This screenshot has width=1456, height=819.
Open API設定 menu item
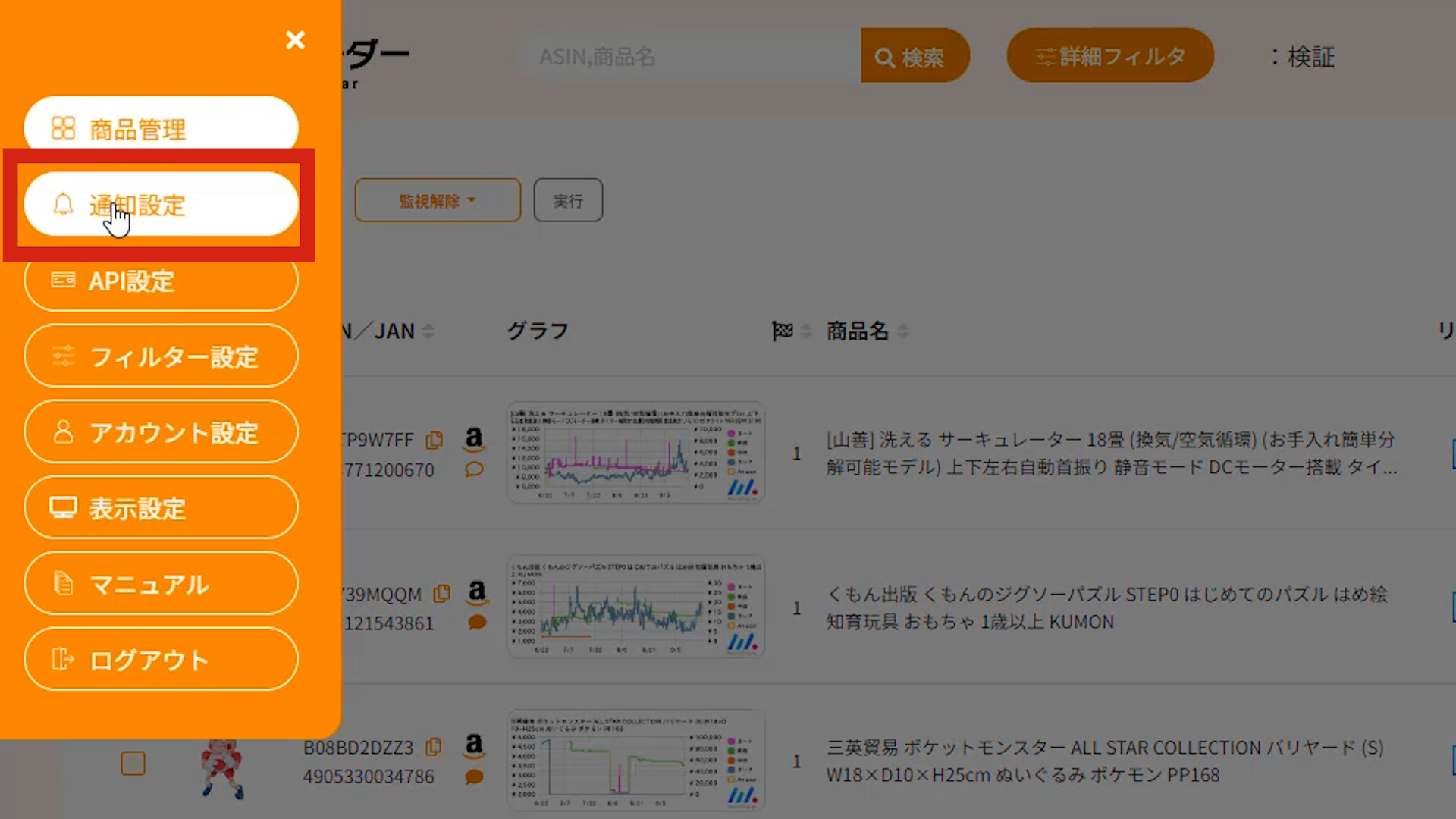coord(161,281)
